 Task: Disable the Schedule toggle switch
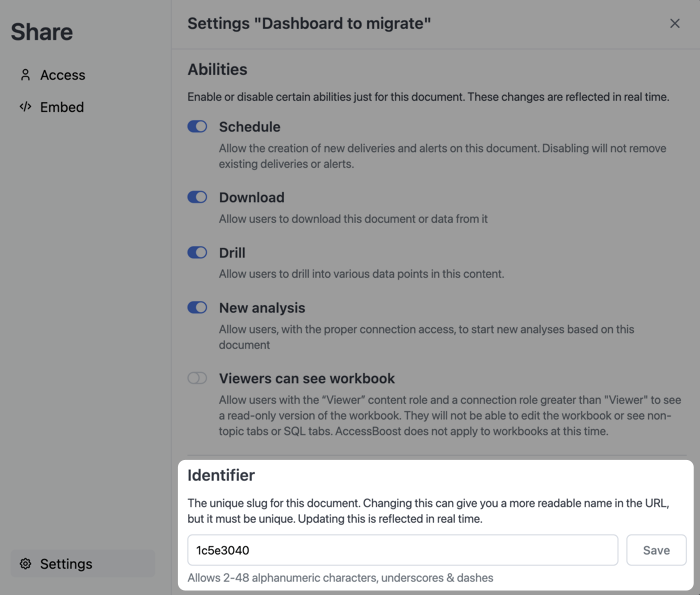[x=197, y=127]
